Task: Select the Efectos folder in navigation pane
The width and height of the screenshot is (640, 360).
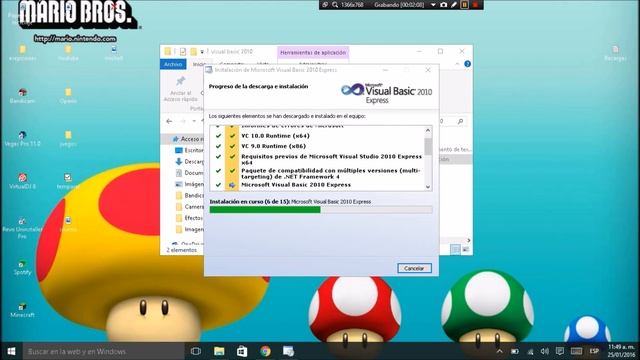Action: tap(190, 218)
